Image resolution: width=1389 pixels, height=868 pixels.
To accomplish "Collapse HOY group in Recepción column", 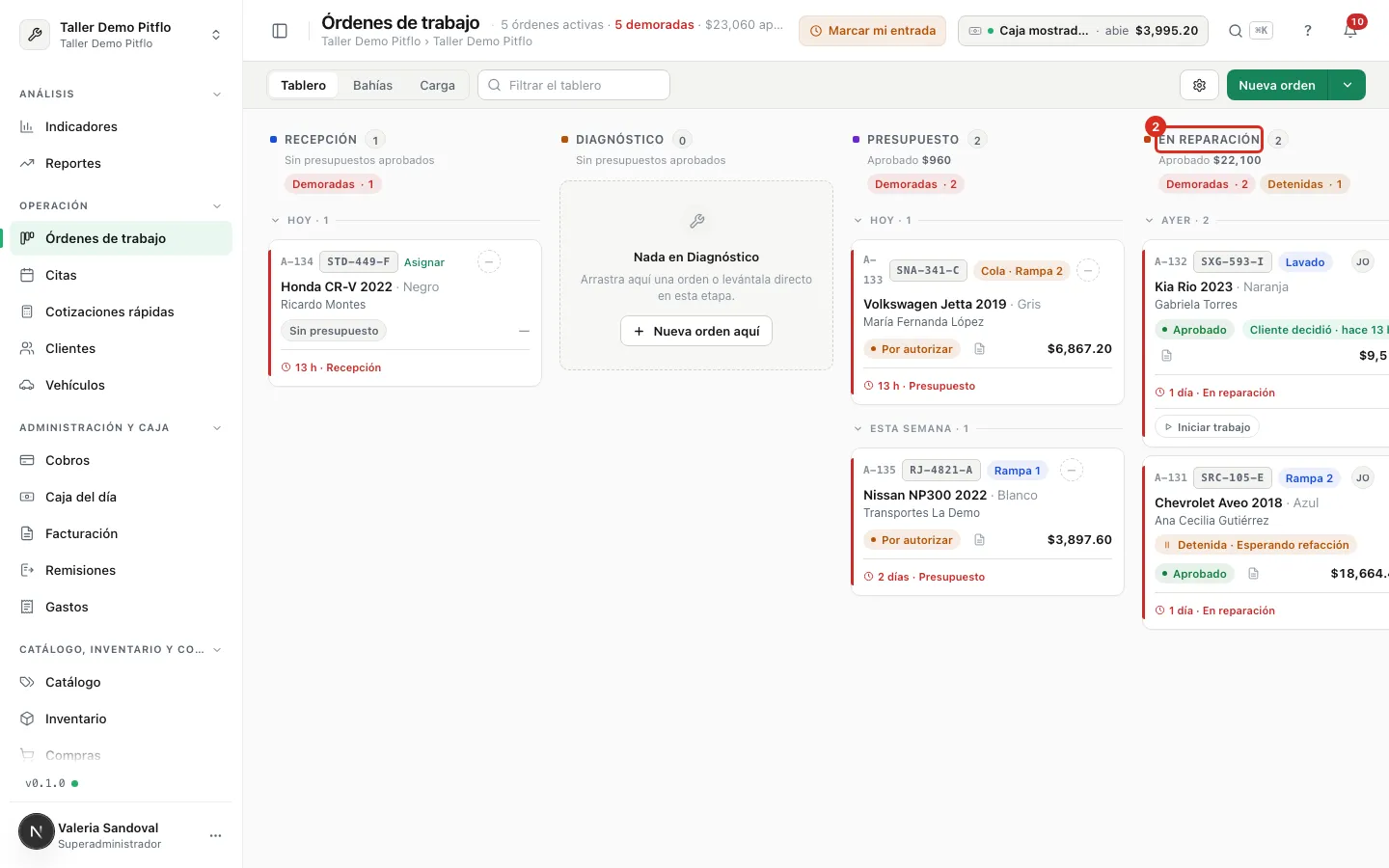I will point(276,221).
